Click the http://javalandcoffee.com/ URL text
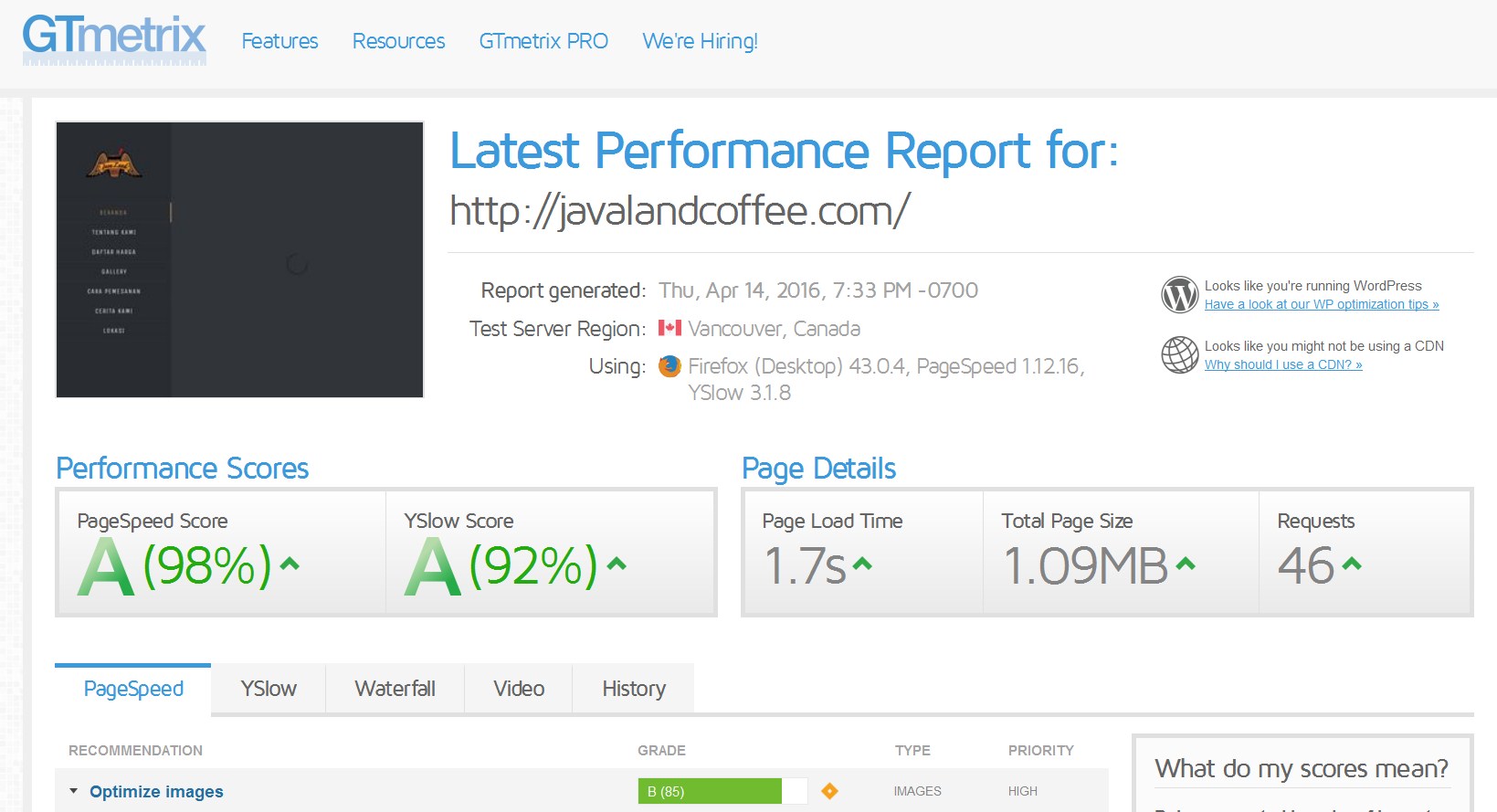Screen dimensions: 1497x812 [x=680, y=212]
